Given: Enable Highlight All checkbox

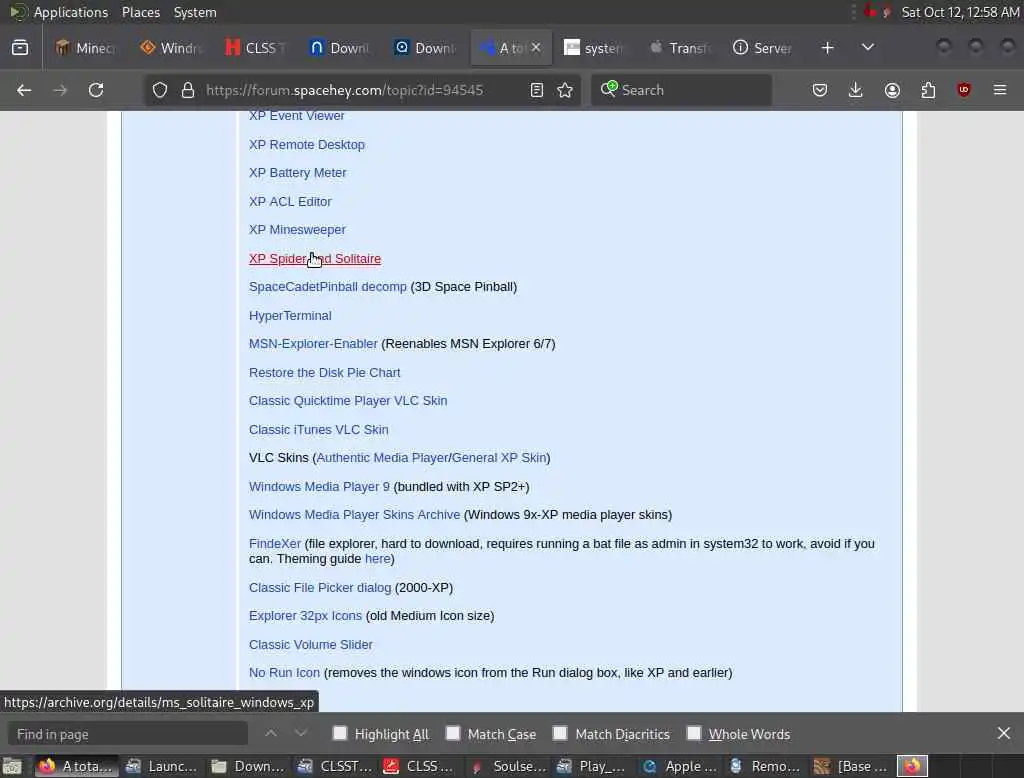Looking at the screenshot, I should pos(340,734).
